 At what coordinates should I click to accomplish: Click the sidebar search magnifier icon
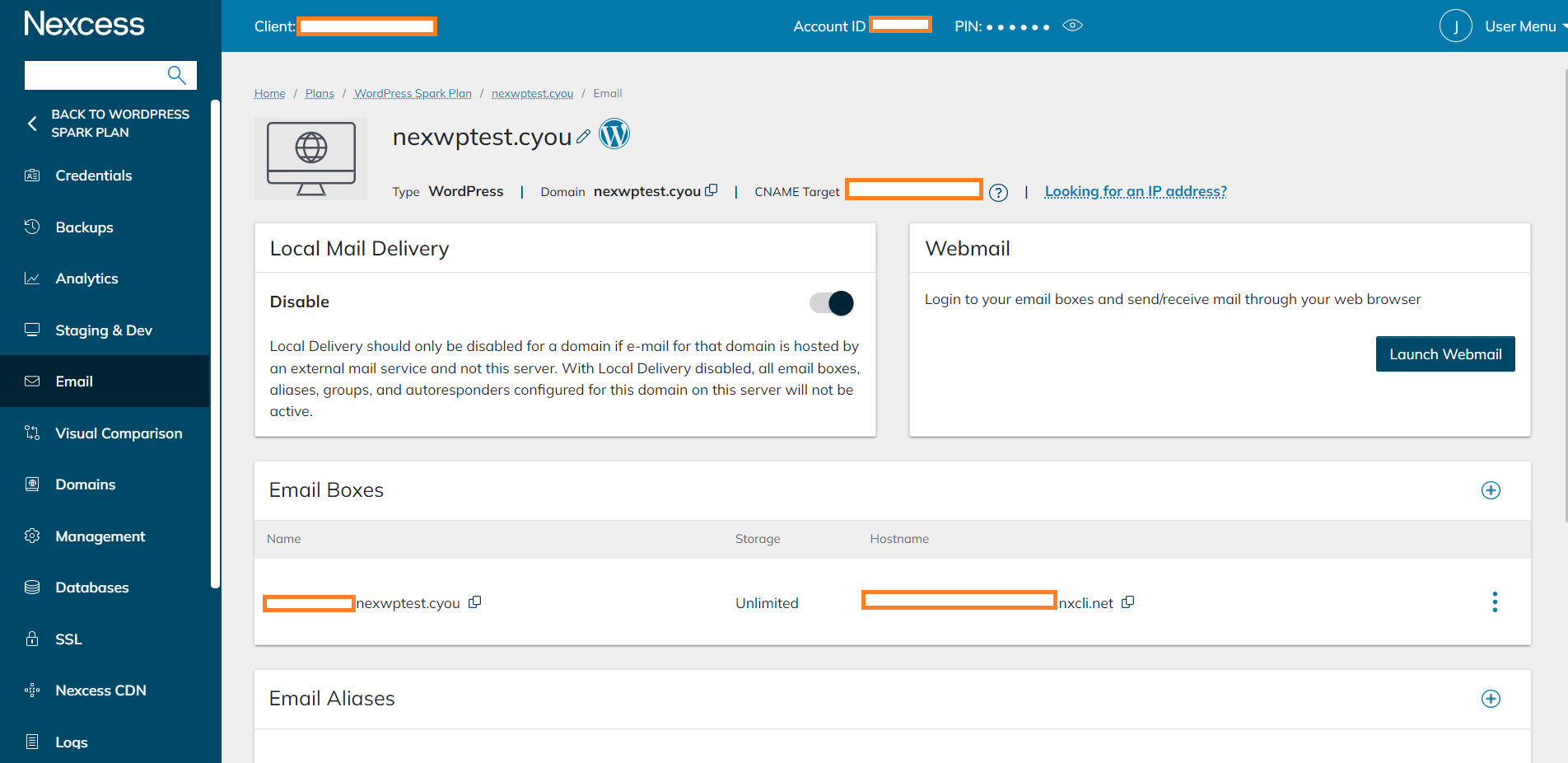coord(176,75)
